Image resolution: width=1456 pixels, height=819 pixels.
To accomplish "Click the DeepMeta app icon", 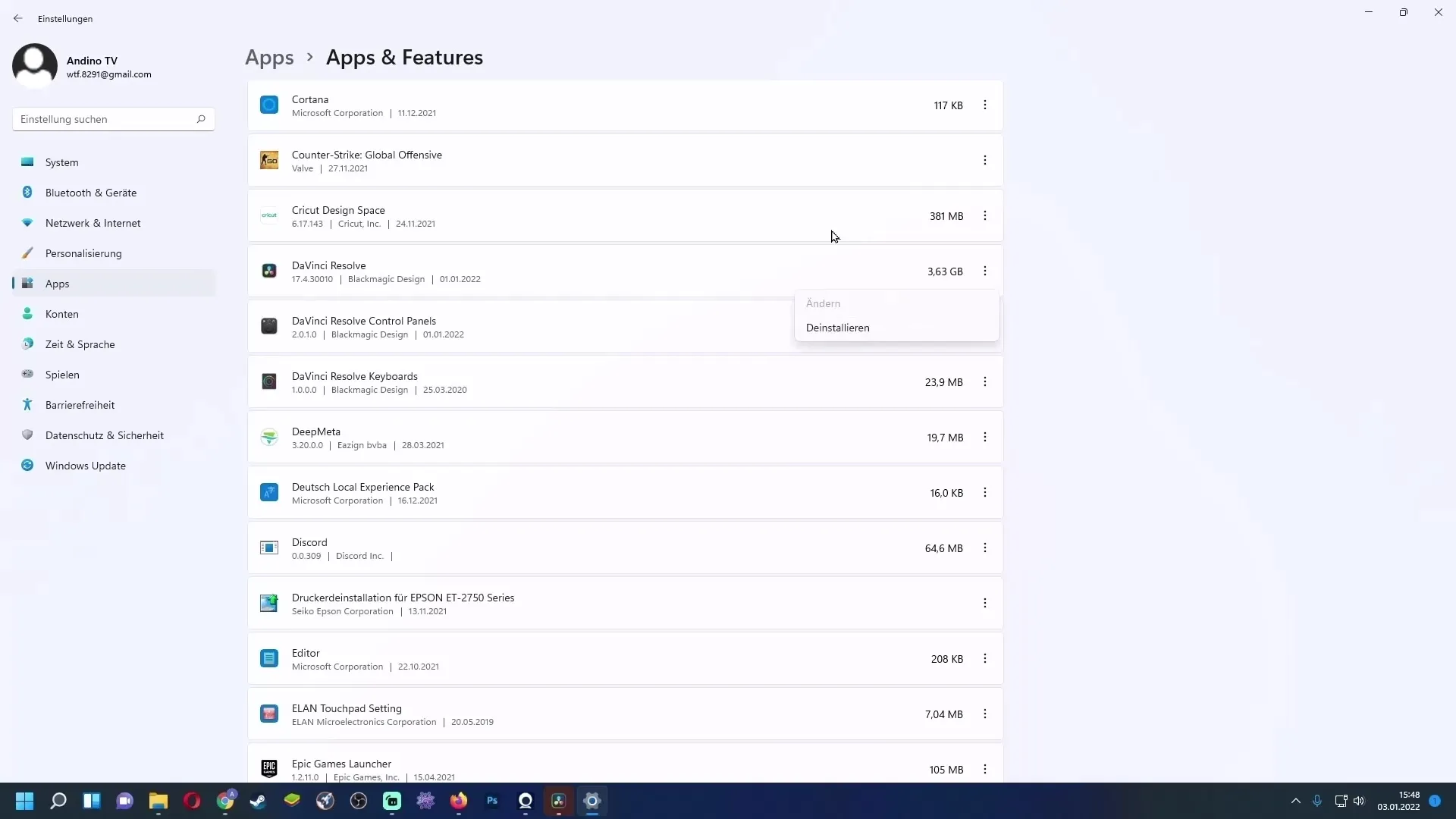I will [269, 437].
